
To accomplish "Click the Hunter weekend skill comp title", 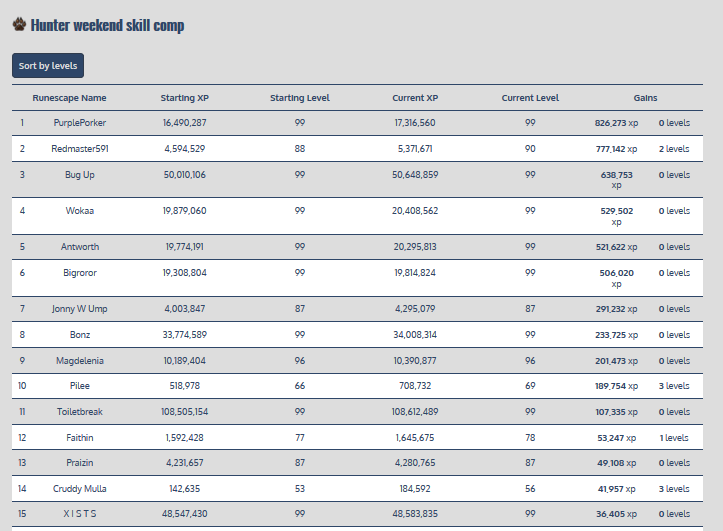I will tap(107, 25).
